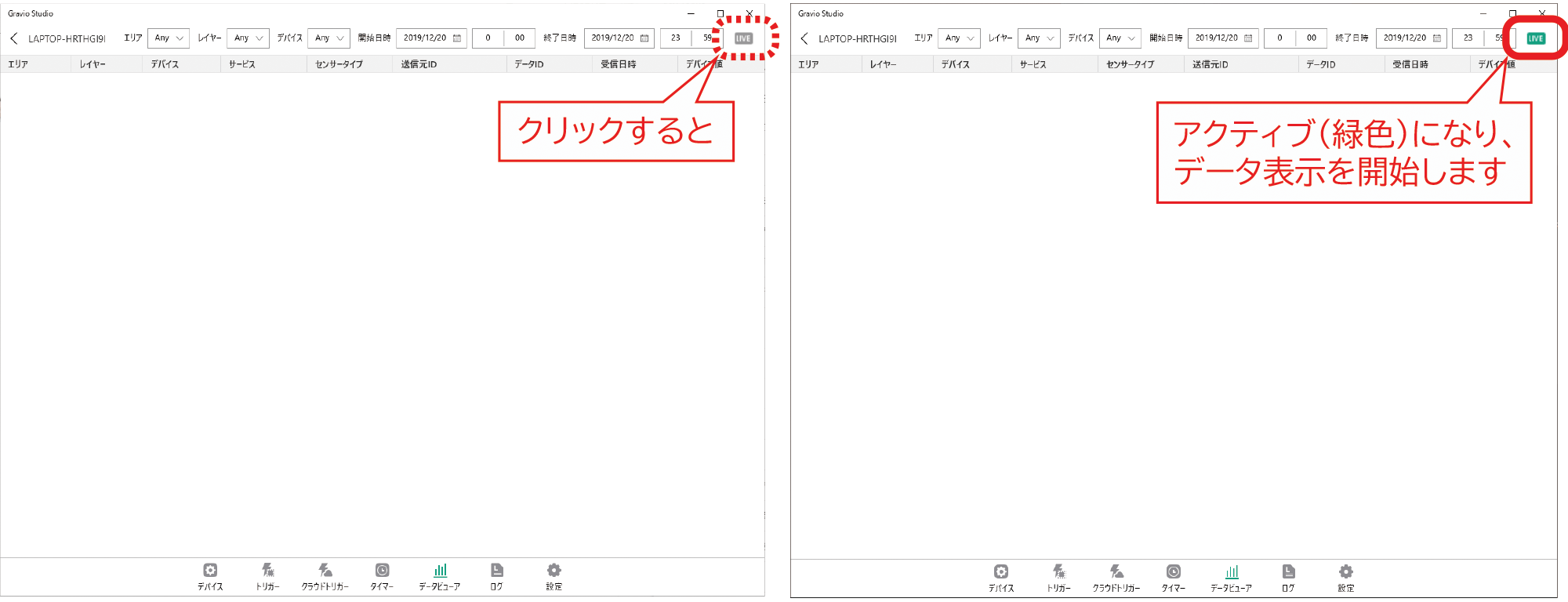This screenshot has height=602, width=1568.
Task: Click start minute field 00 in left window
Action: [x=520, y=38]
